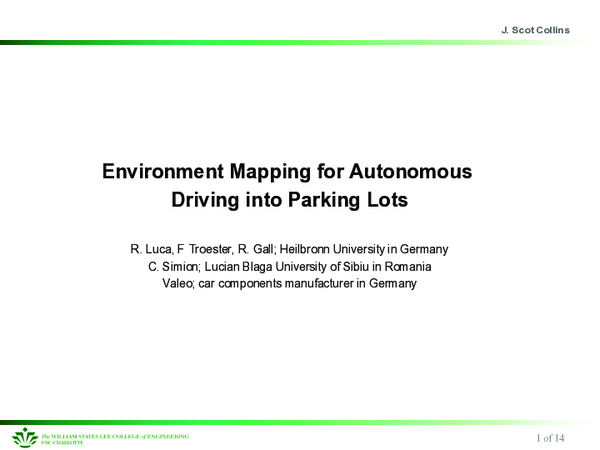Click the page counter '1 of 14'

[550, 438]
